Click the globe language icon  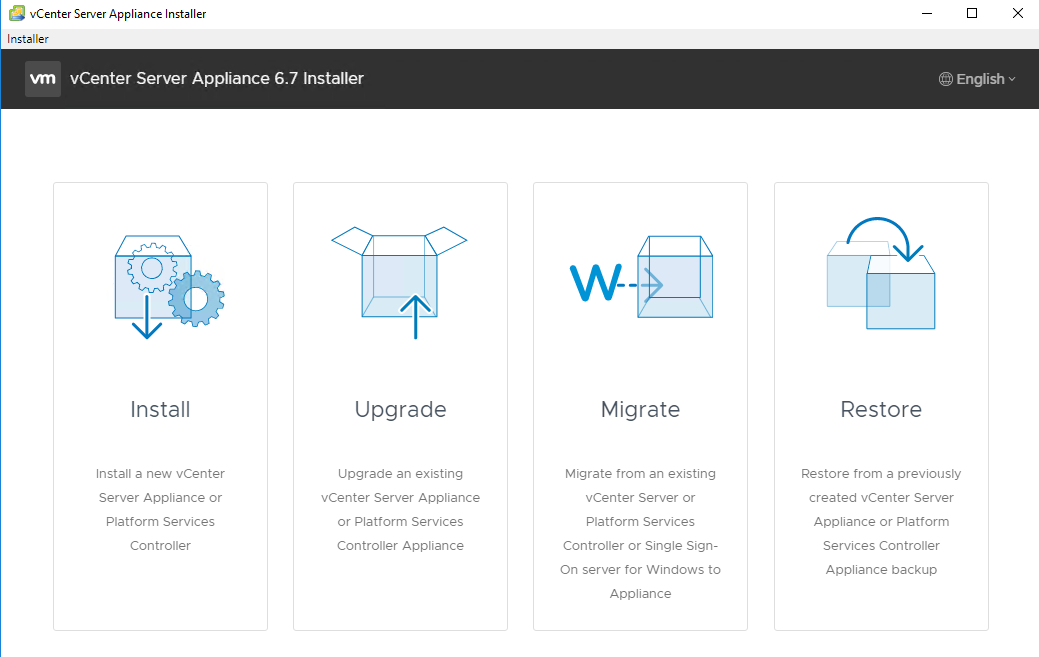[945, 79]
